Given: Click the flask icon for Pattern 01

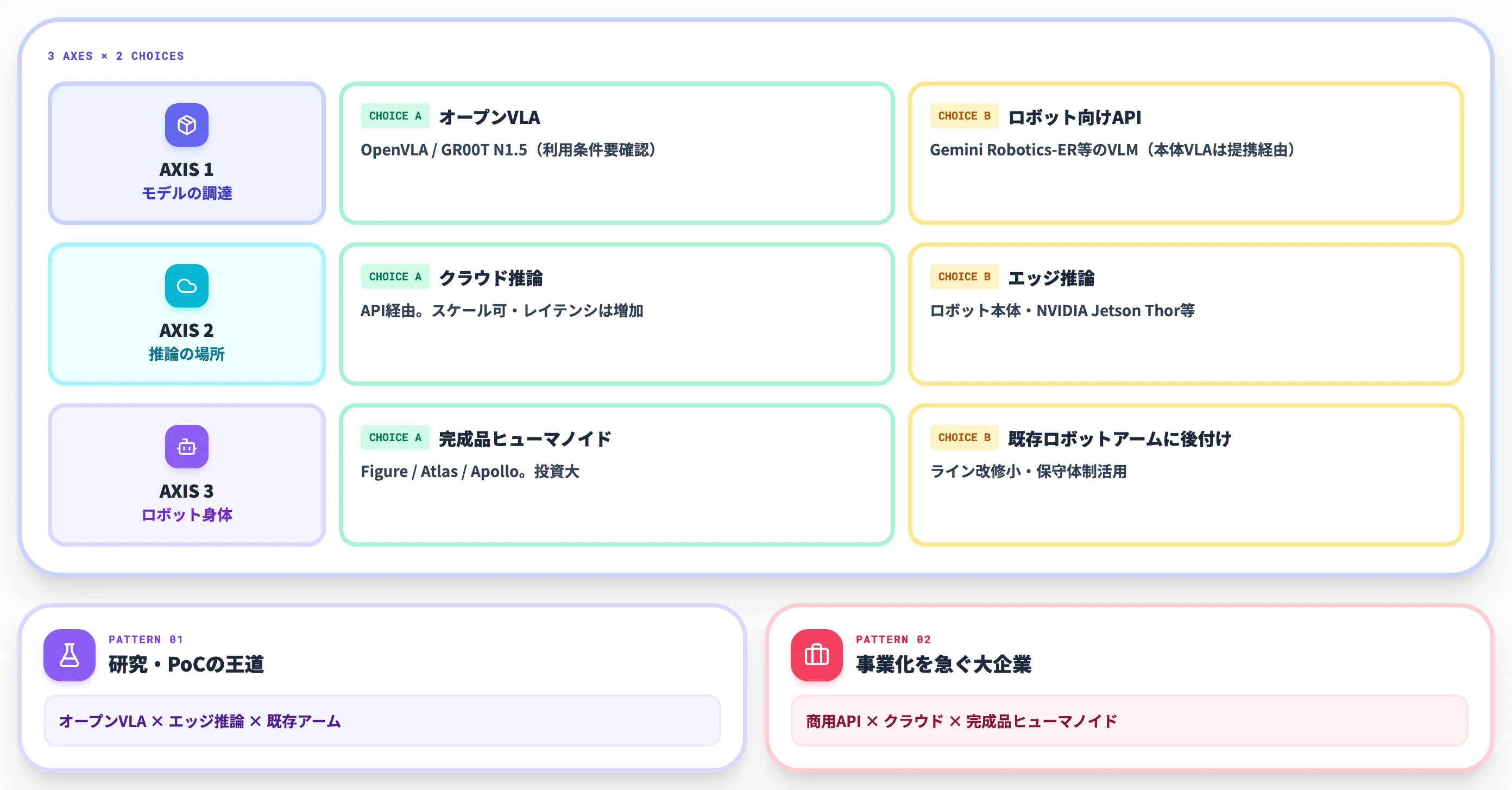Looking at the screenshot, I should [x=70, y=655].
